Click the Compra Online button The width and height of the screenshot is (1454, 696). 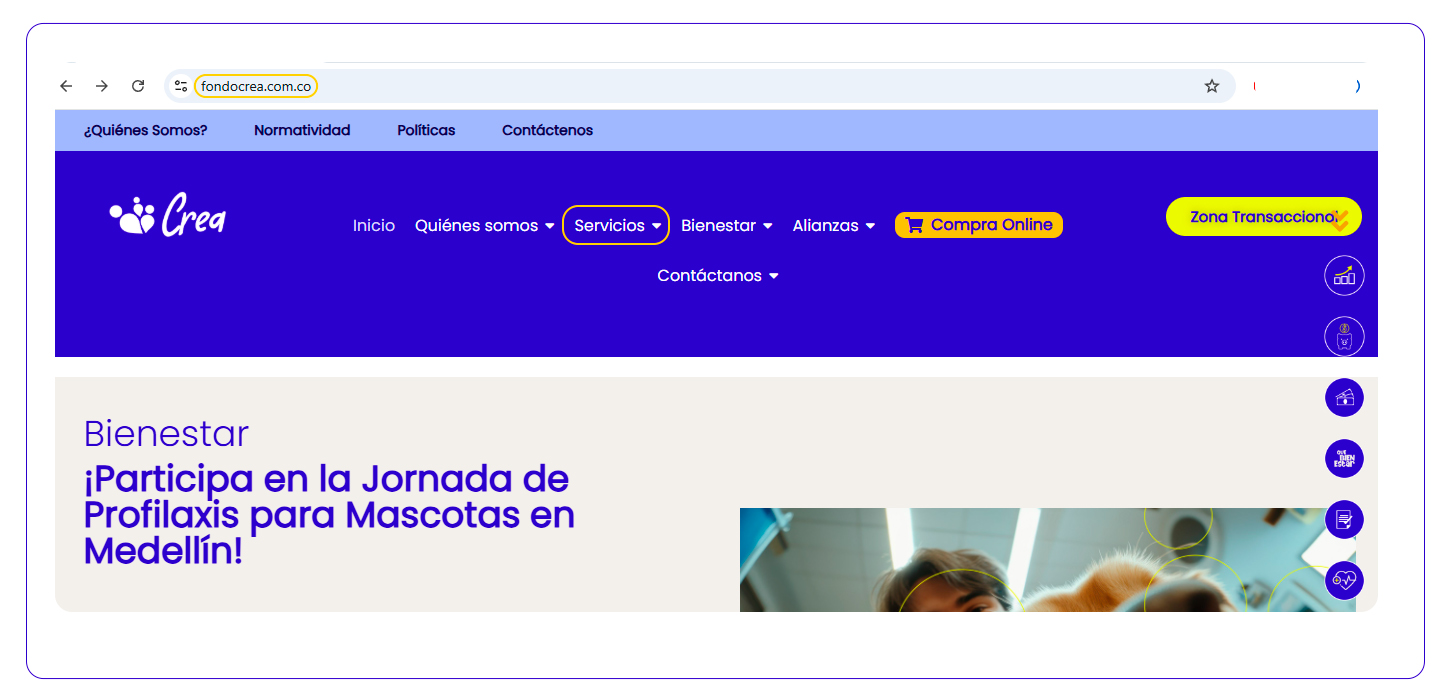[x=979, y=225]
